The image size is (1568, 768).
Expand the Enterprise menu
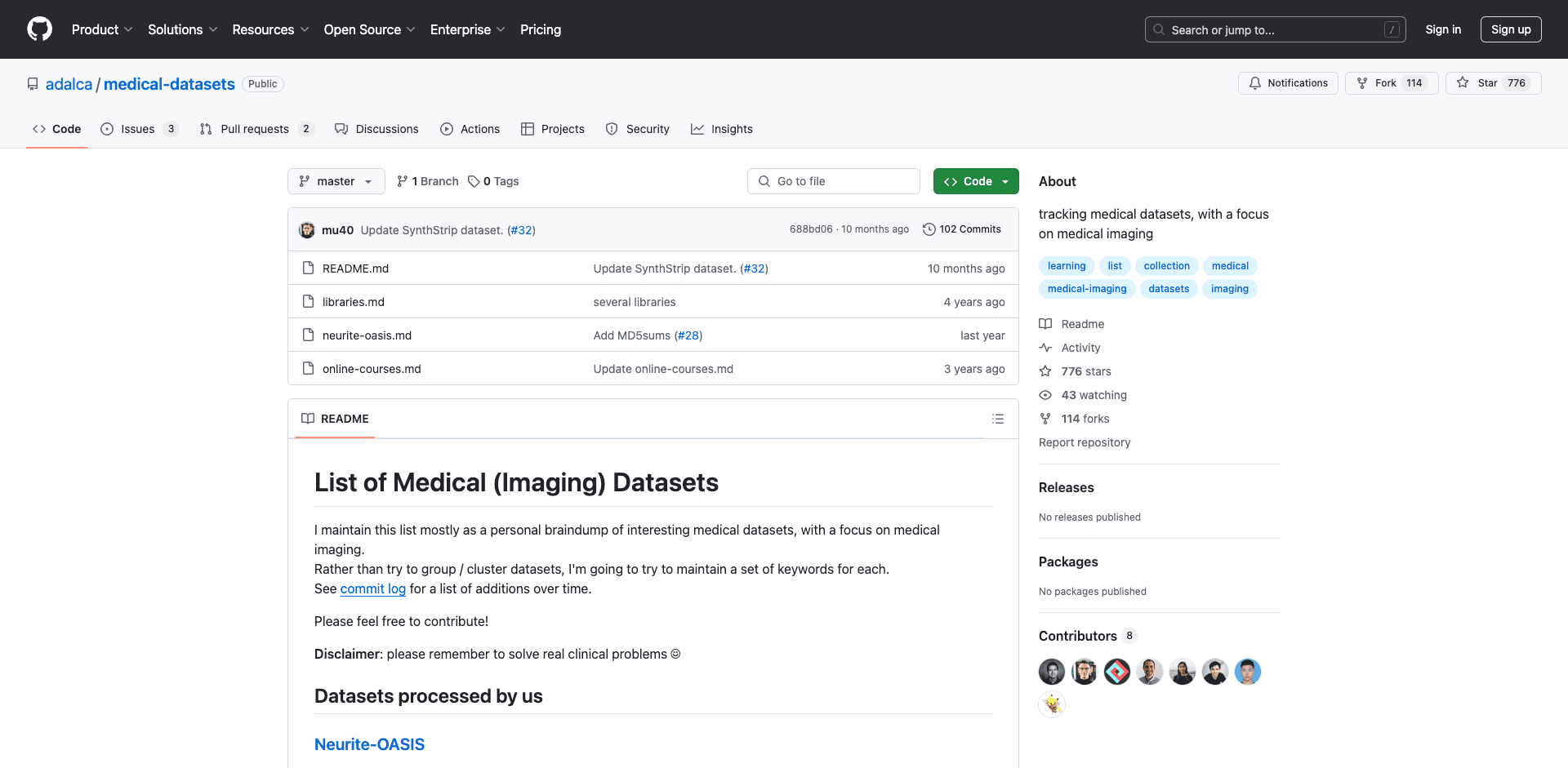[467, 29]
